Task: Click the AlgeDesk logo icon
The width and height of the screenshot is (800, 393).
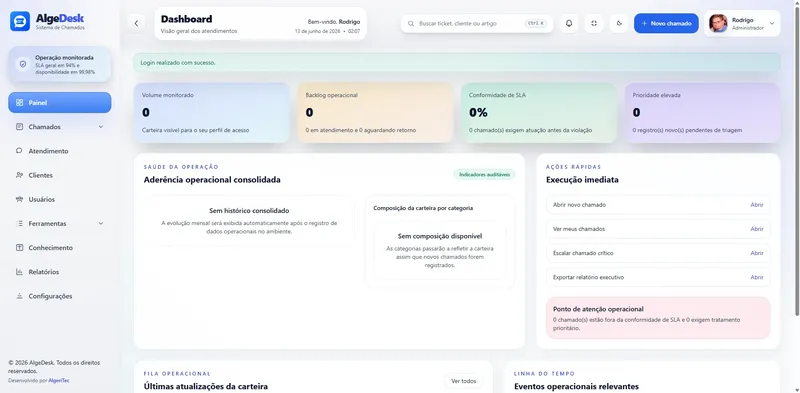Action: [20, 21]
